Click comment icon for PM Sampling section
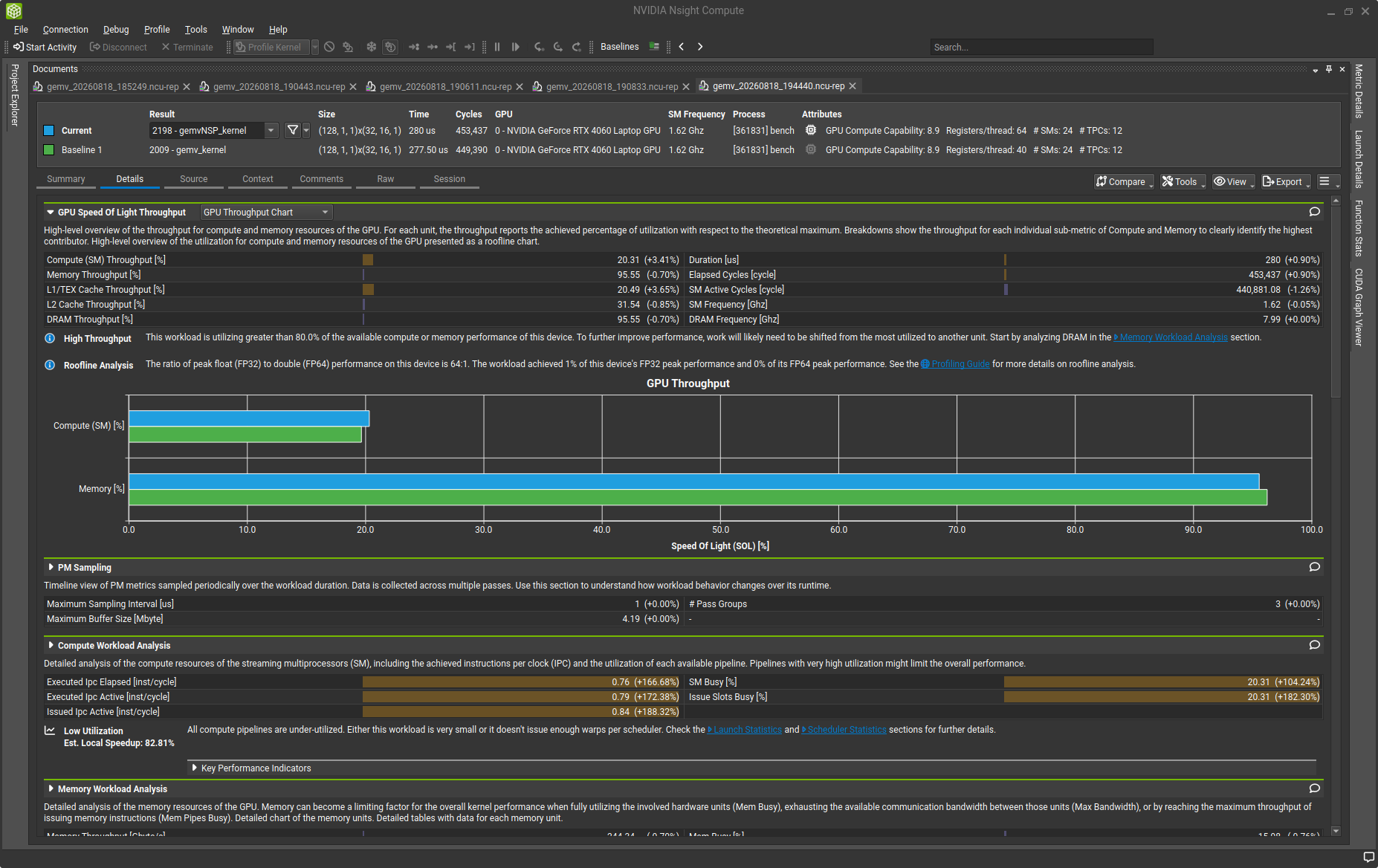Screen dimensions: 1378x868 pos(1315,567)
